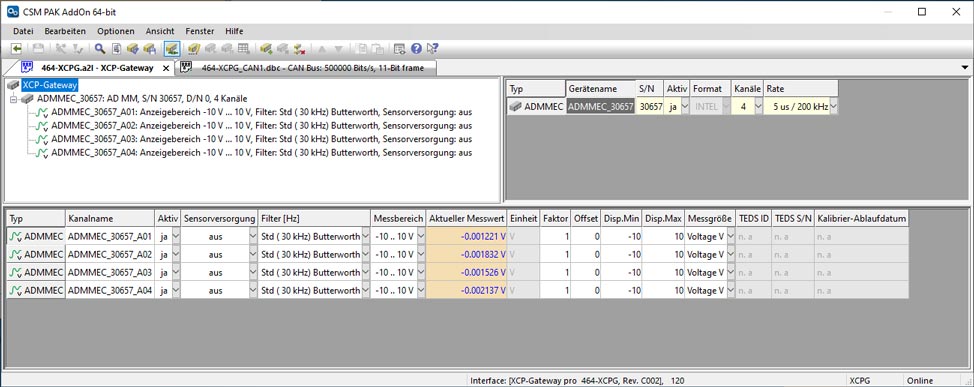This screenshot has width=974, height=387.
Task: Click the Faktor cell for ADMMEC_30657_A02
Action: tap(555, 255)
